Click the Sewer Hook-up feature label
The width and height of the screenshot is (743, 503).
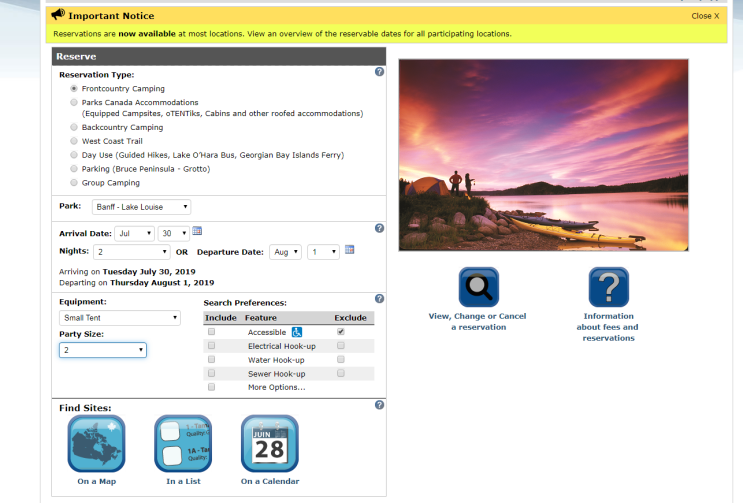[x=277, y=374]
